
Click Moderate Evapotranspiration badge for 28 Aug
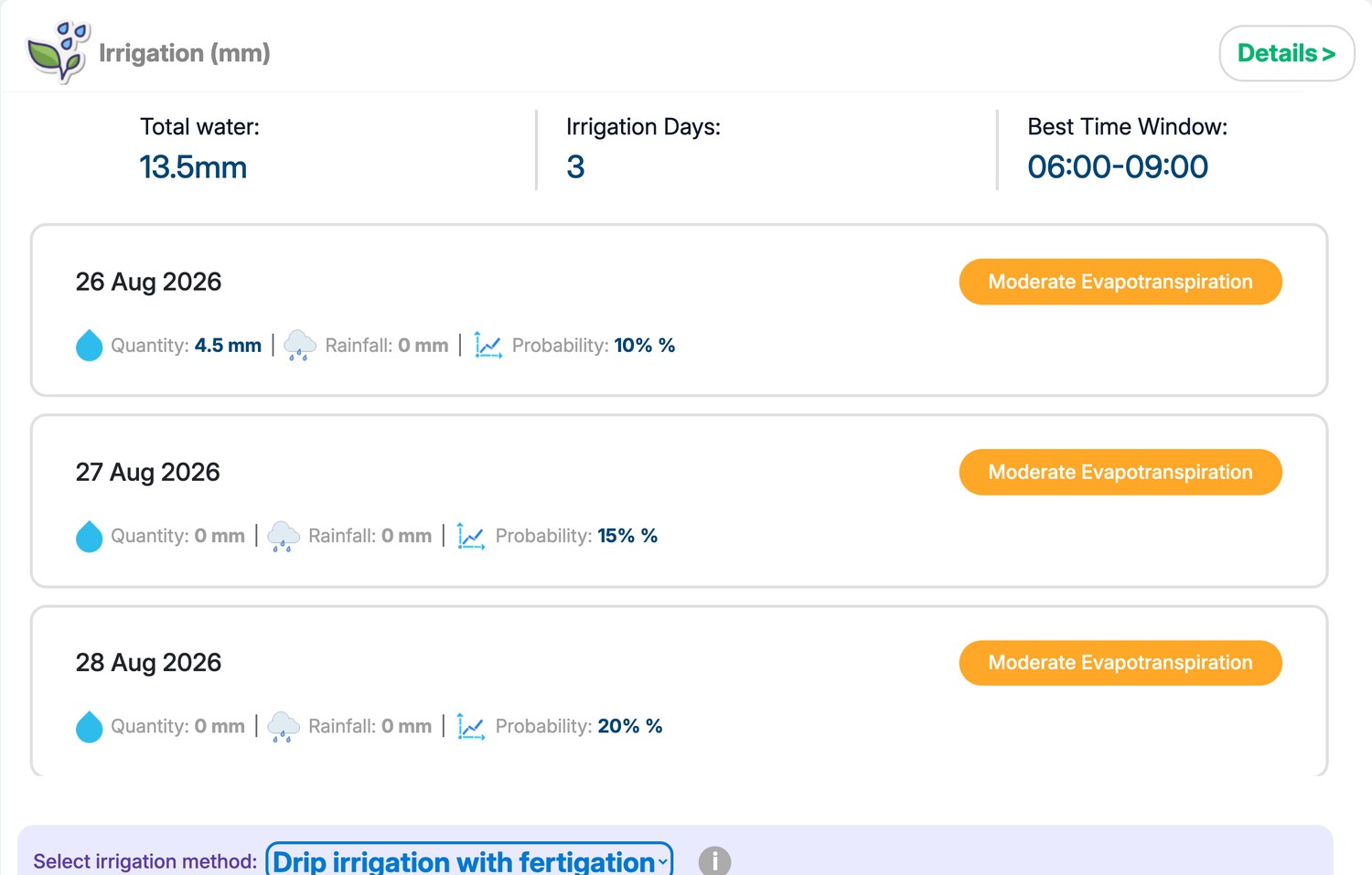1120,663
